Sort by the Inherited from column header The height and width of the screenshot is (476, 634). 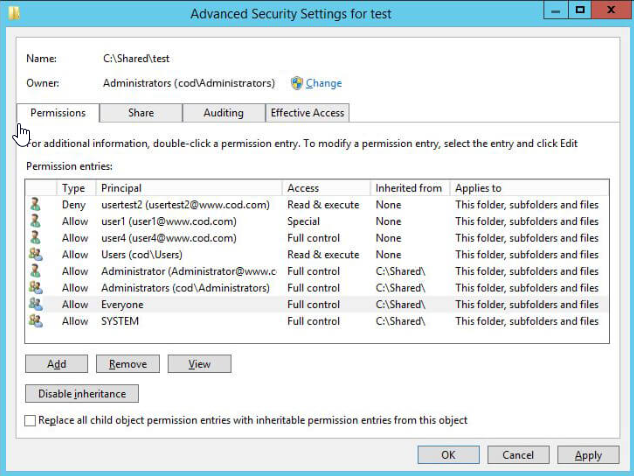[x=410, y=188]
